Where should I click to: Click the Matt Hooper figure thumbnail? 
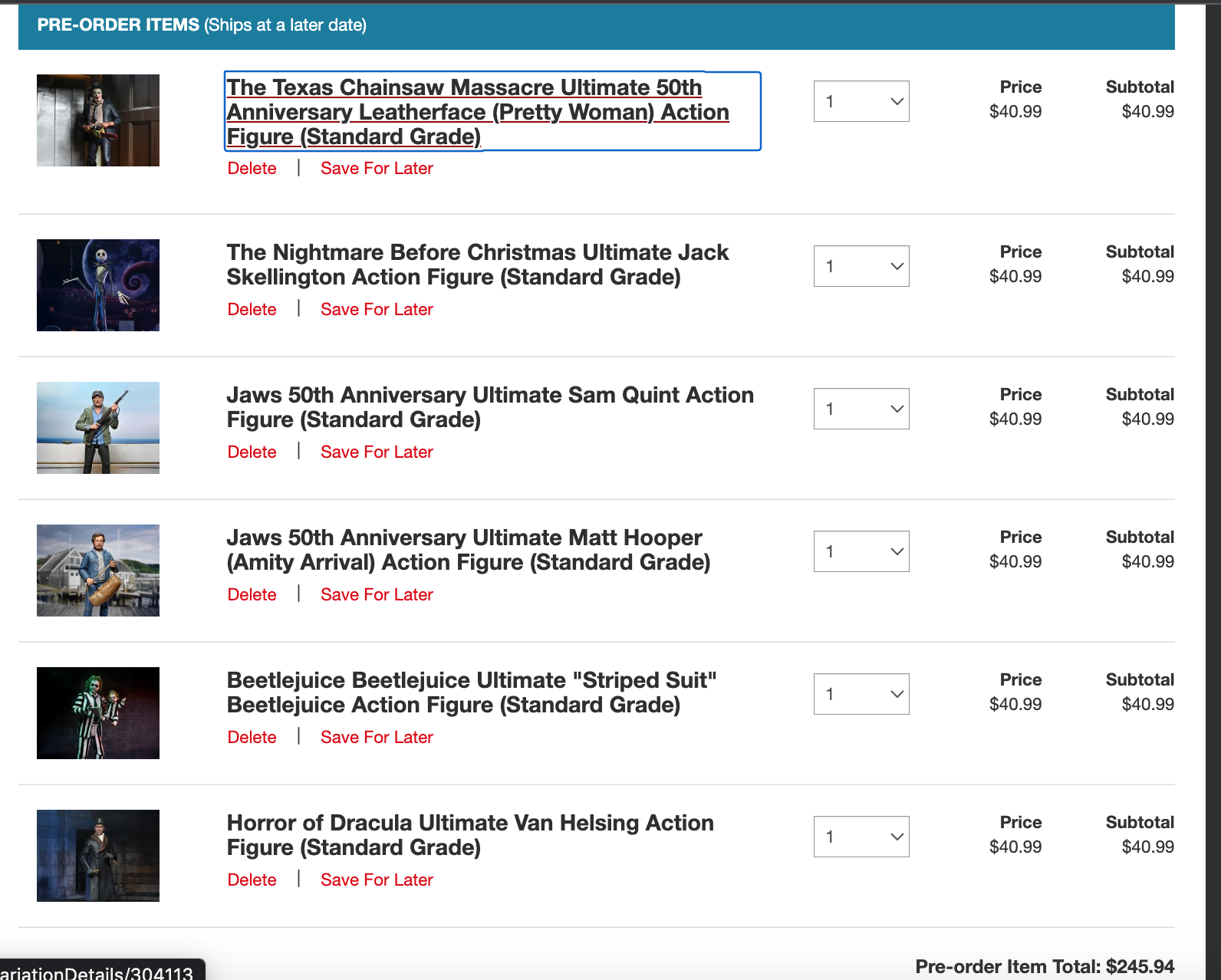pos(98,571)
